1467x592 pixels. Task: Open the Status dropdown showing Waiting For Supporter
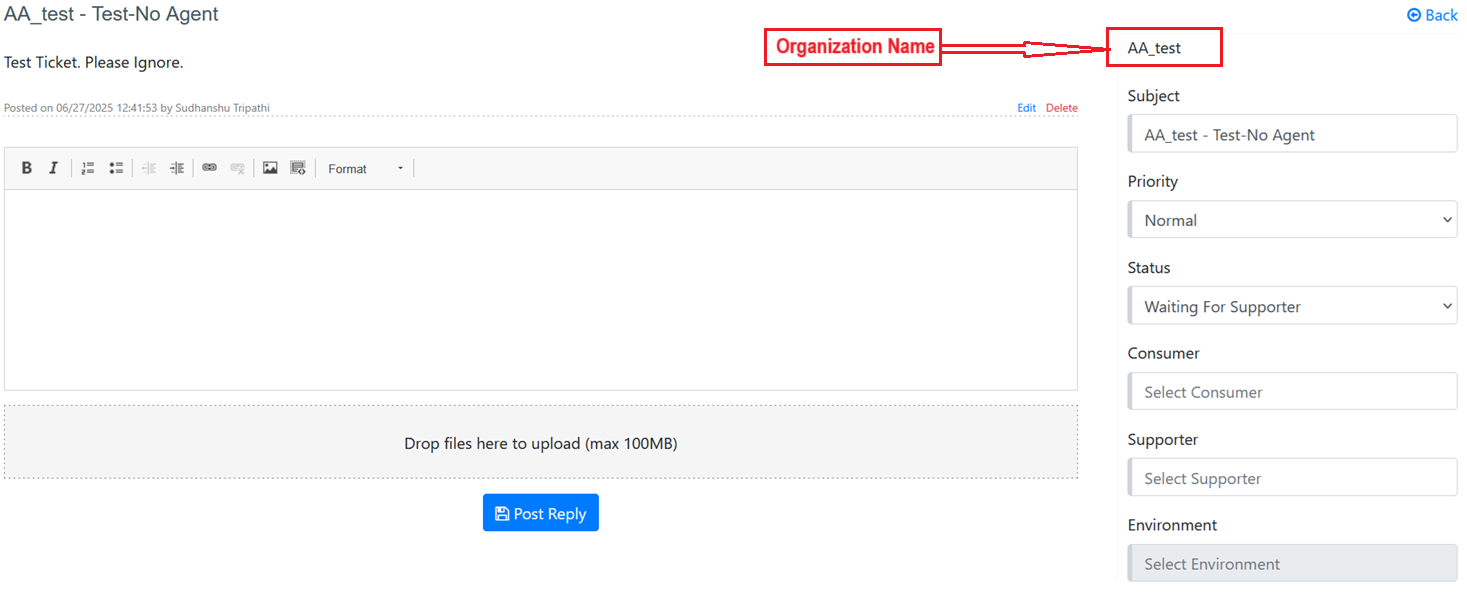pos(1292,306)
